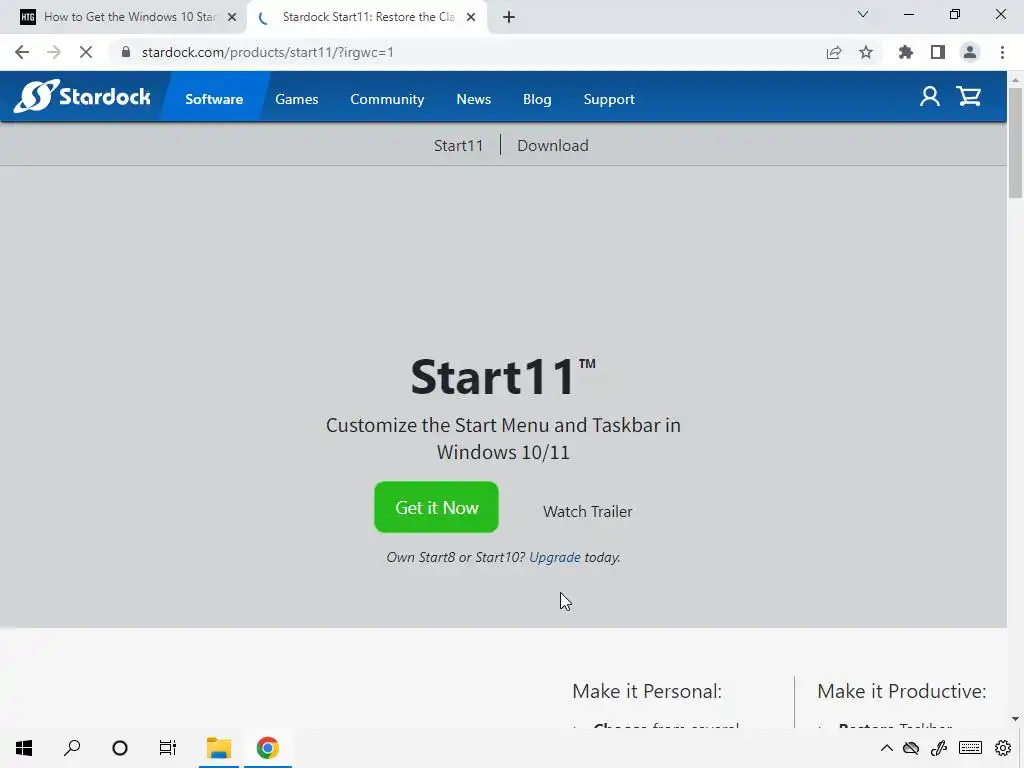Open the Stardock account user icon

pyautogui.click(x=929, y=97)
